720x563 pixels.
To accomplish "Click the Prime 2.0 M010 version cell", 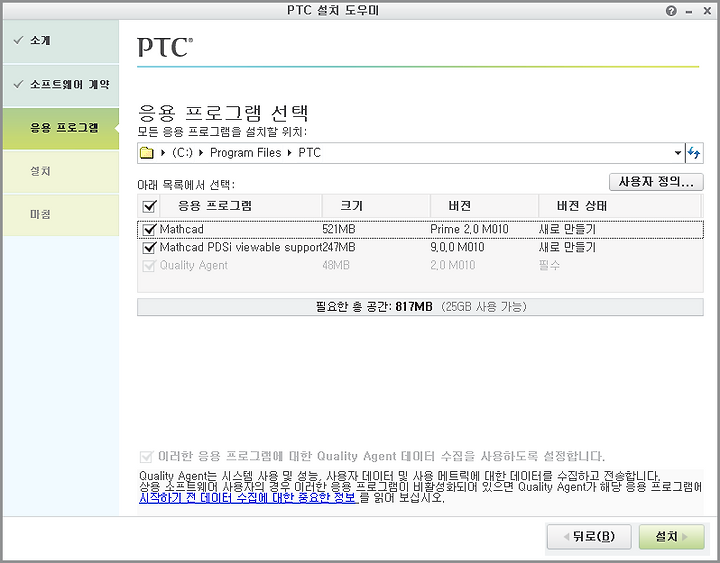I will pyautogui.click(x=469, y=229).
